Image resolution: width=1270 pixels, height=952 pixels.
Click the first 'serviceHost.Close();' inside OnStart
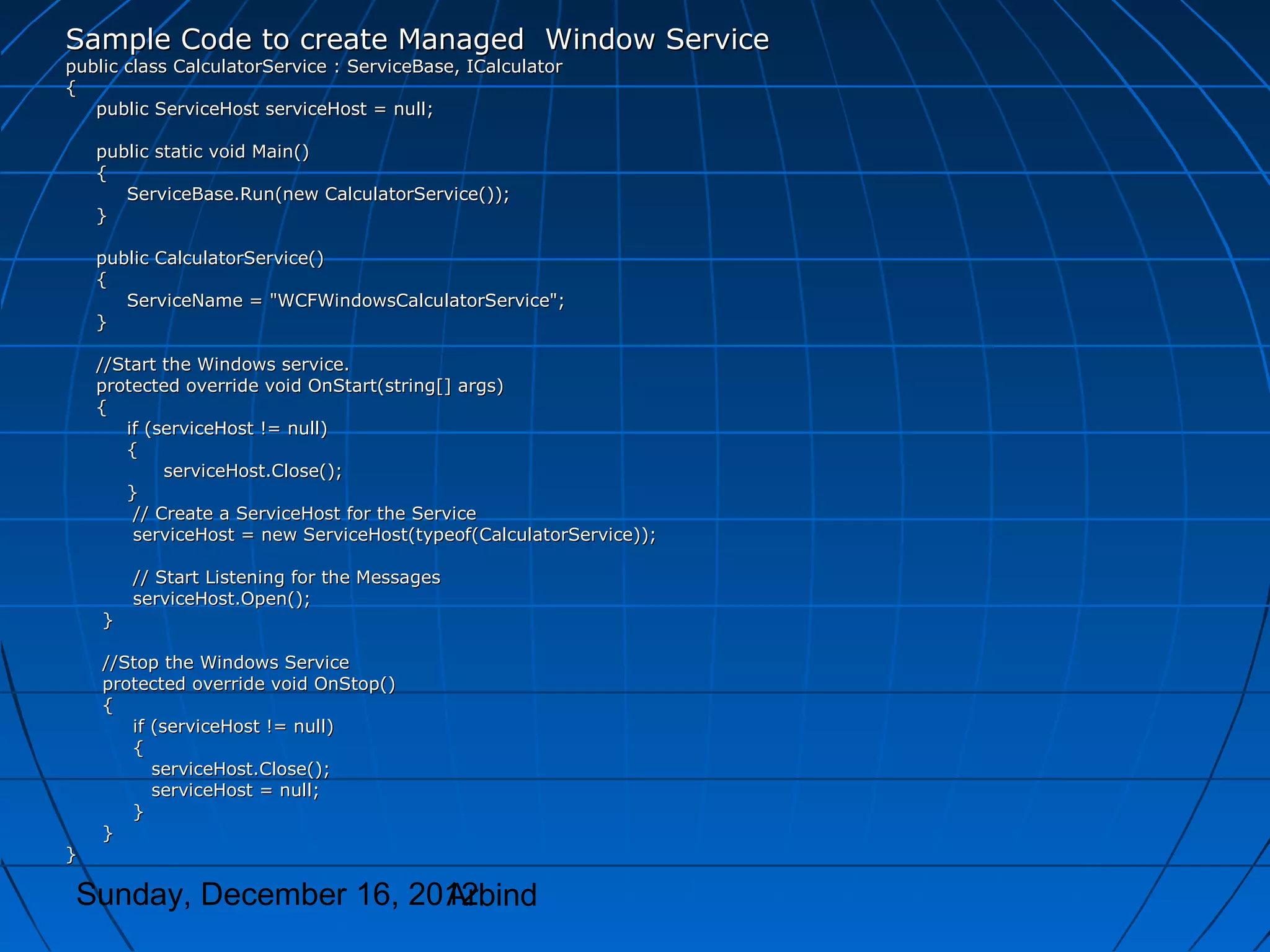click(x=252, y=472)
